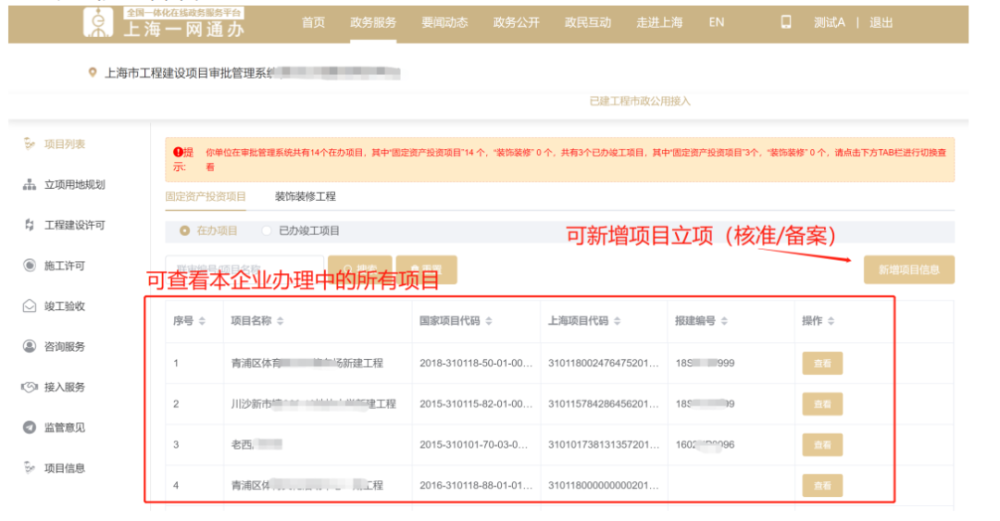The image size is (1000, 521).
Task: Click Shanghai code 310101738131357201… cell
Action: (x=603, y=444)
